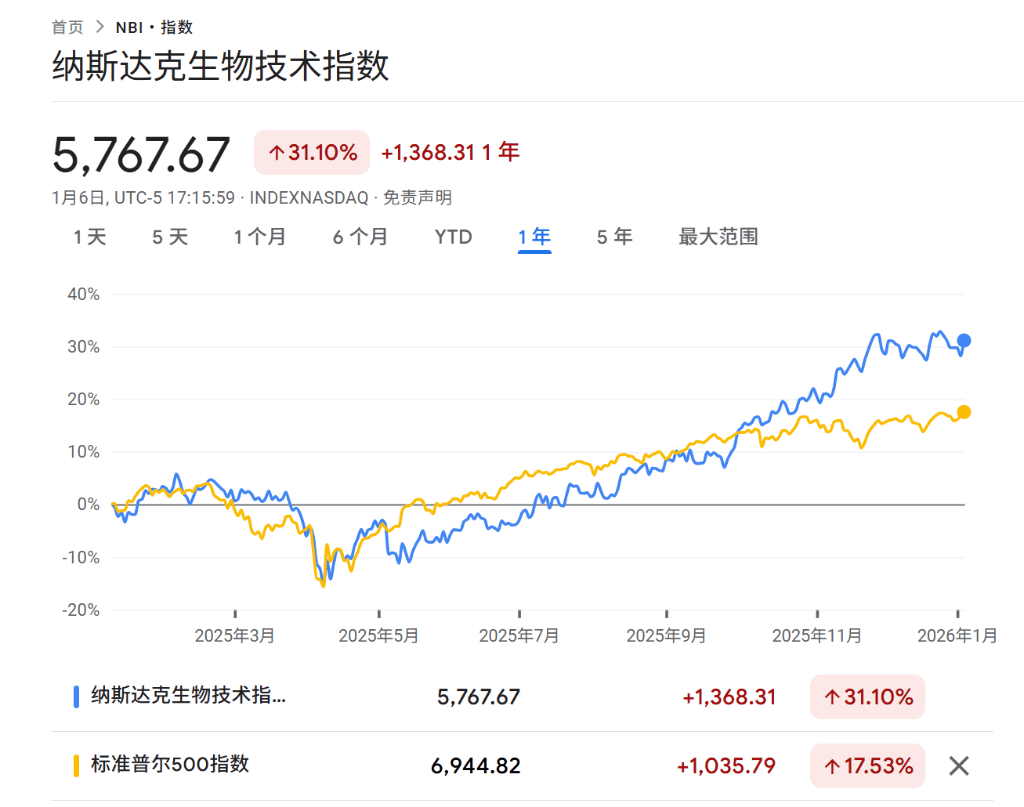The image size is (1024, 807).
Task: Click the yellow S&P endpoint dot
Action: tap(964, 412)
